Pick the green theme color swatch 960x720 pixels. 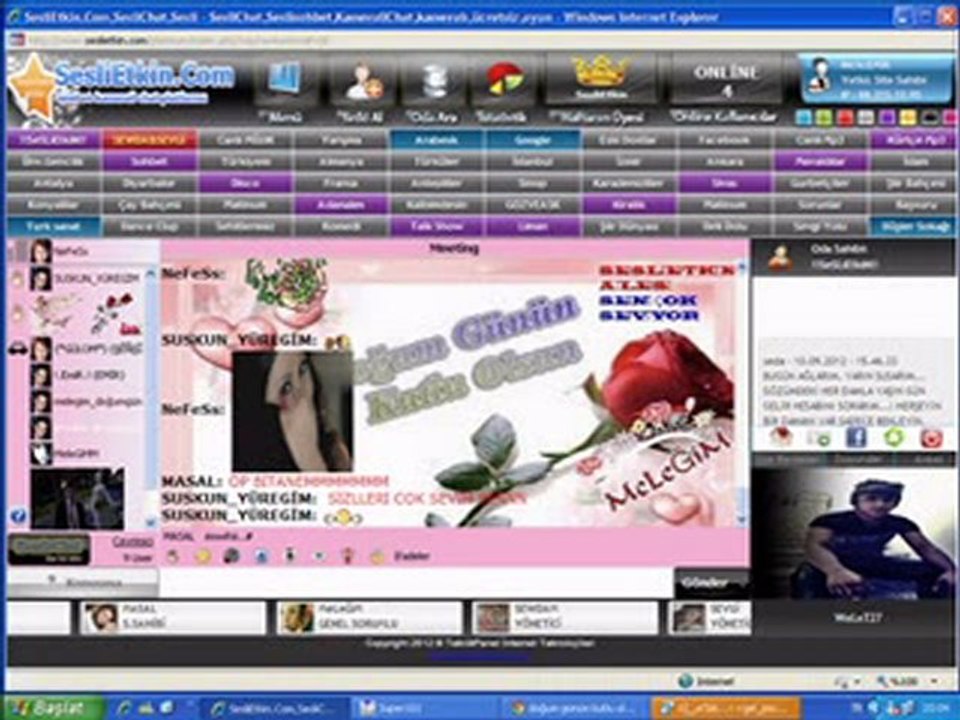click(824, 118)
